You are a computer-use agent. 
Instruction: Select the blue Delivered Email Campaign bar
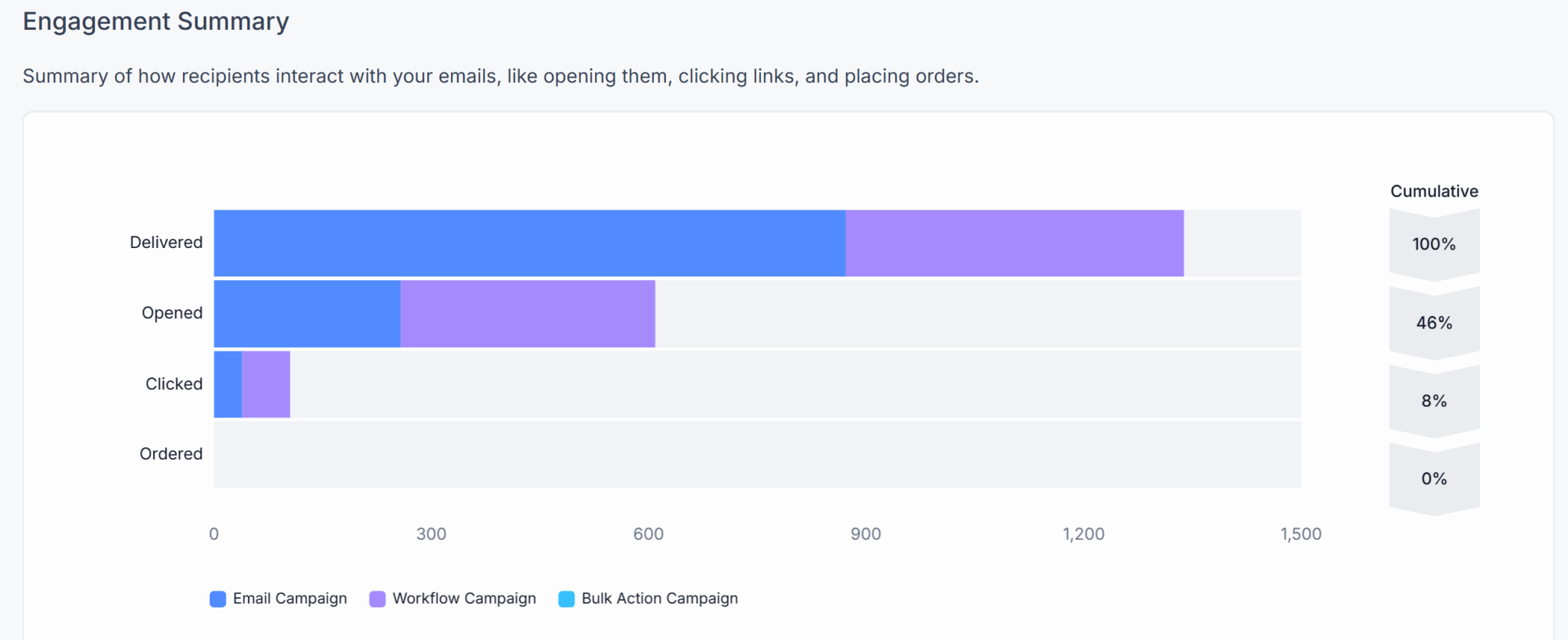[x=529, y=243]
